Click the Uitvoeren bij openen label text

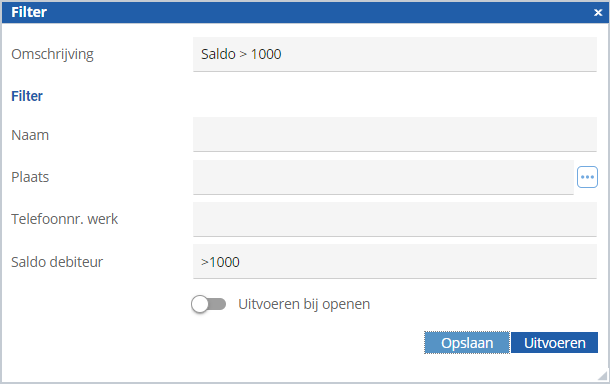304,304
